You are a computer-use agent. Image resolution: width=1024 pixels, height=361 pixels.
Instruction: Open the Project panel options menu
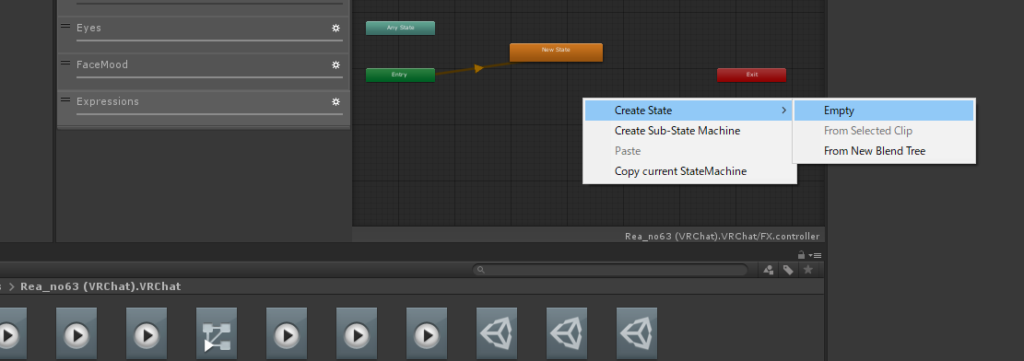pos(816,255)
